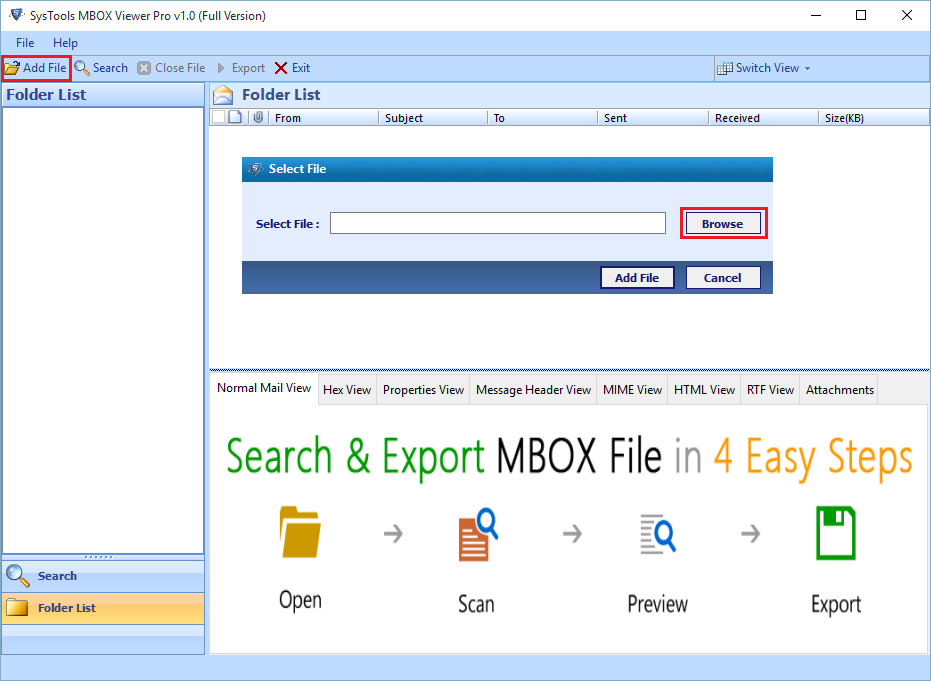Minimize the MBOX Viewer window
Image resolution: width=931 pixels, height=681 pixels.
816,15
